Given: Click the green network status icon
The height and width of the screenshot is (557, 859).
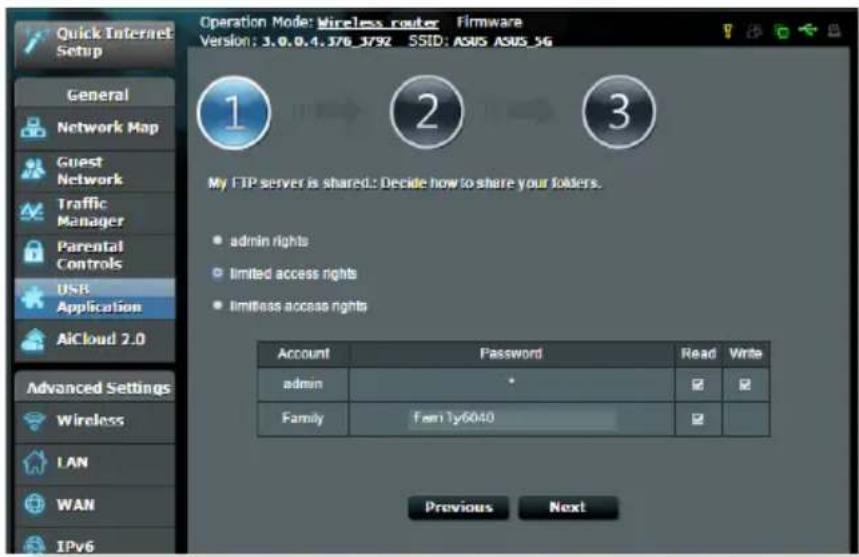Looking at the screenshot, I should [782, 31].
